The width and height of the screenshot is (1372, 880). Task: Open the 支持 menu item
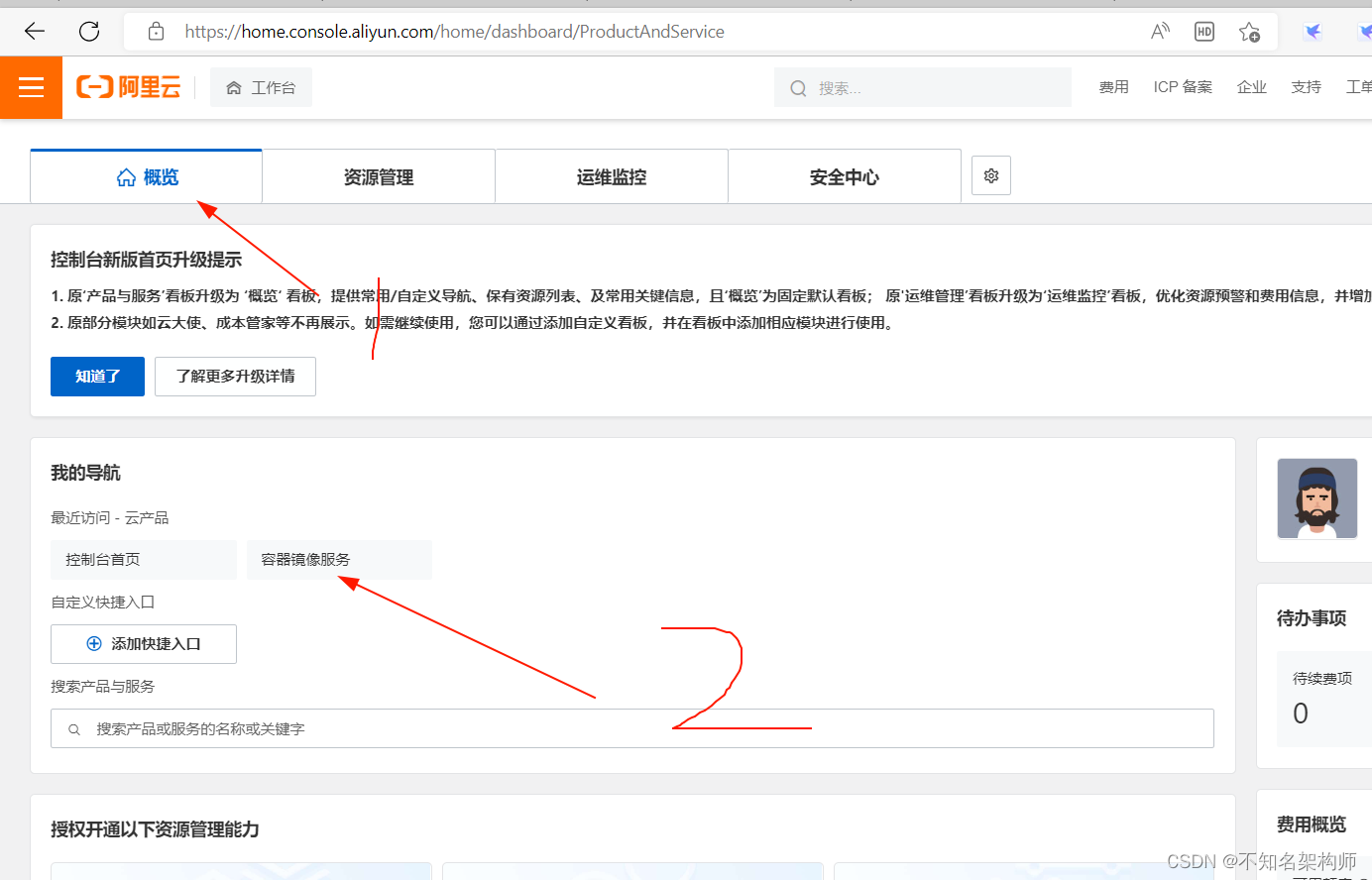point(1307,87)
